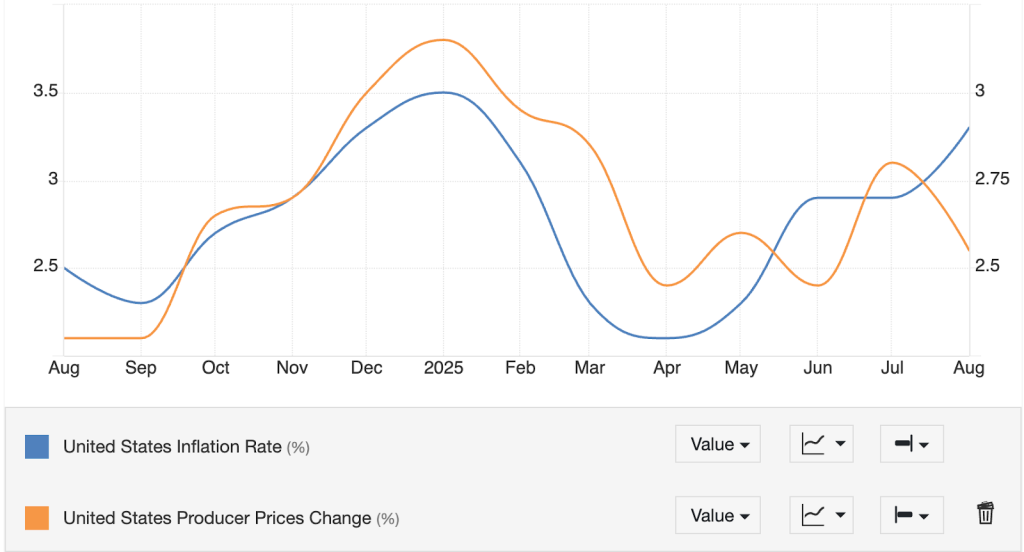Click the Sep x-axis label

pyautogui.click(x=141, y=368)
